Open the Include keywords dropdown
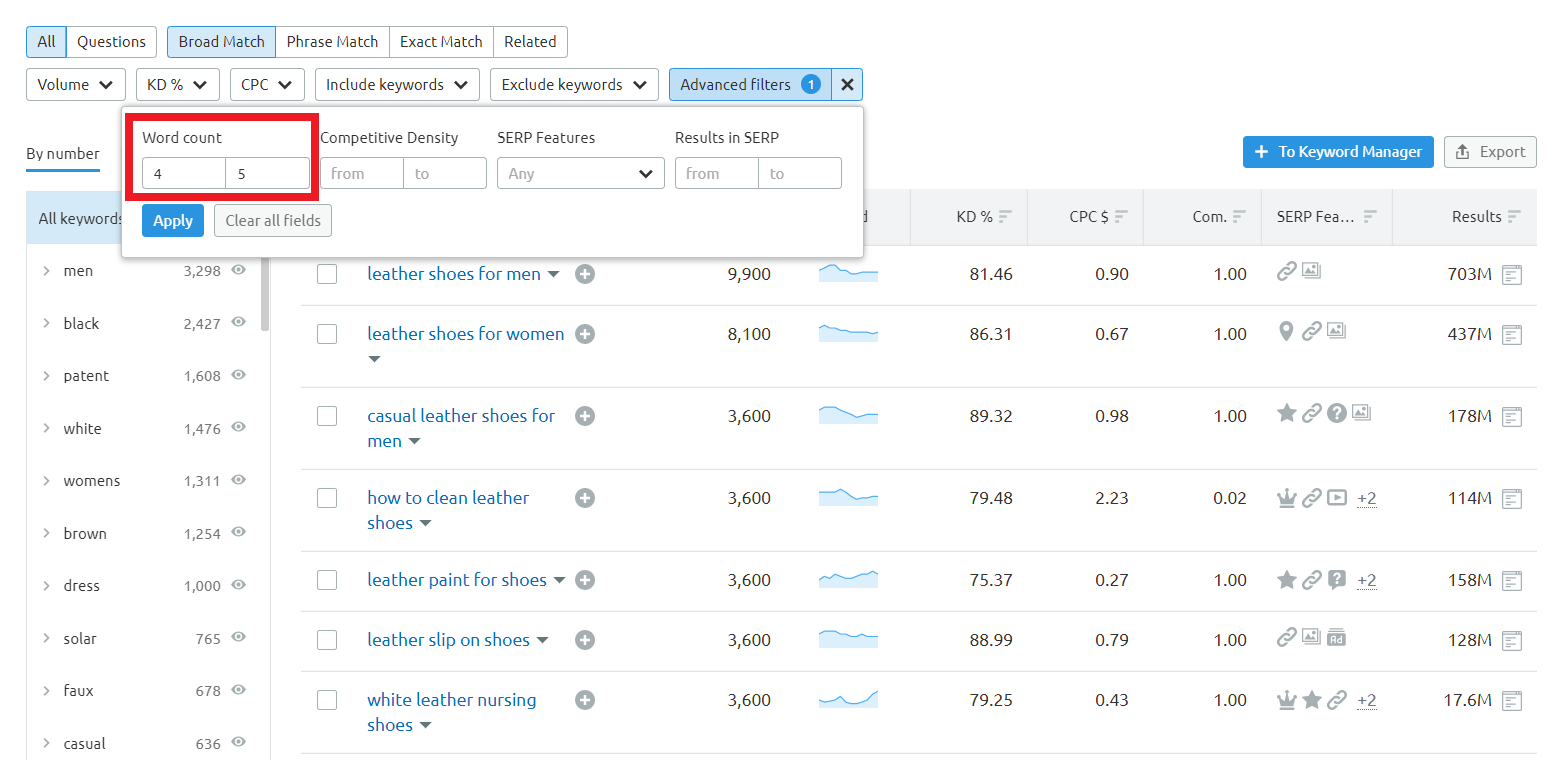Screen dimensions: 1555x760 point(397,84)
